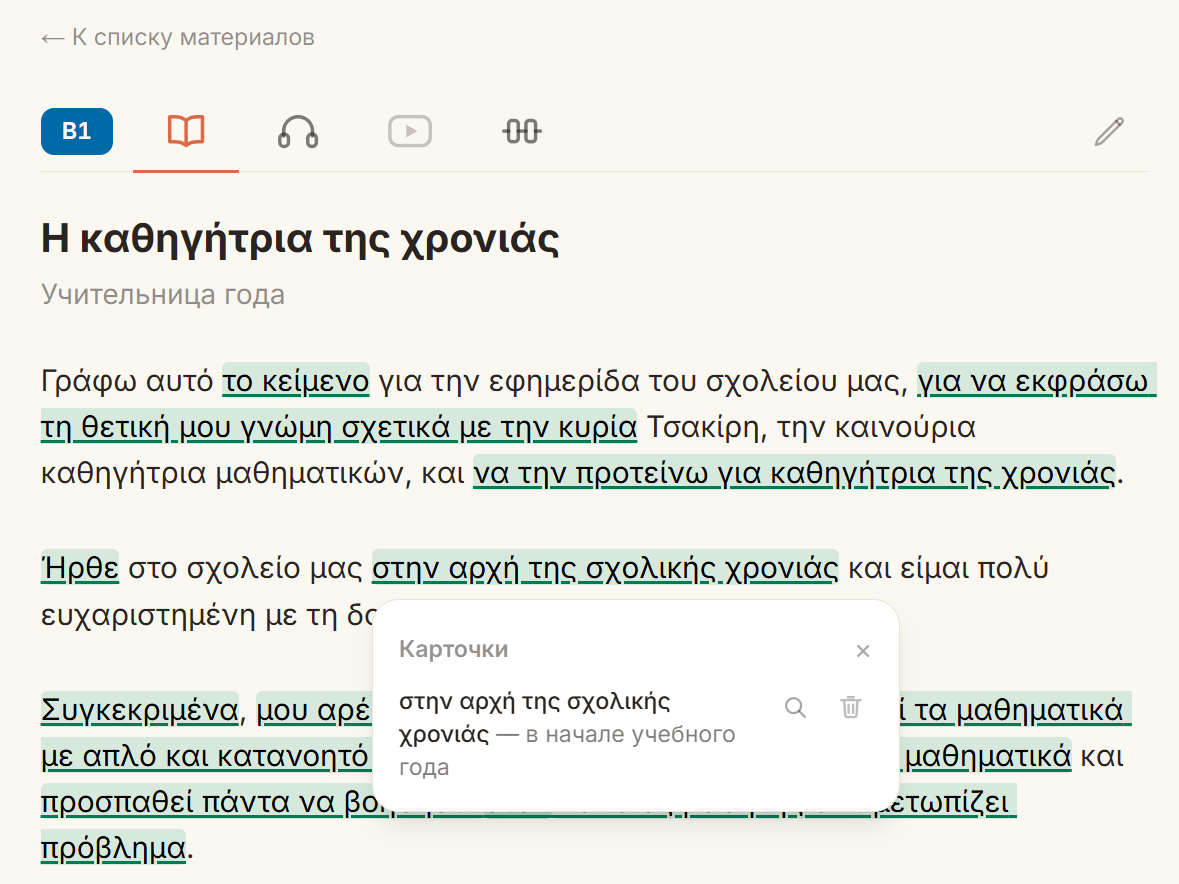1179x884 pixels.
Task: Open the reading tab with the book icon
Action: tap(186, 132)
